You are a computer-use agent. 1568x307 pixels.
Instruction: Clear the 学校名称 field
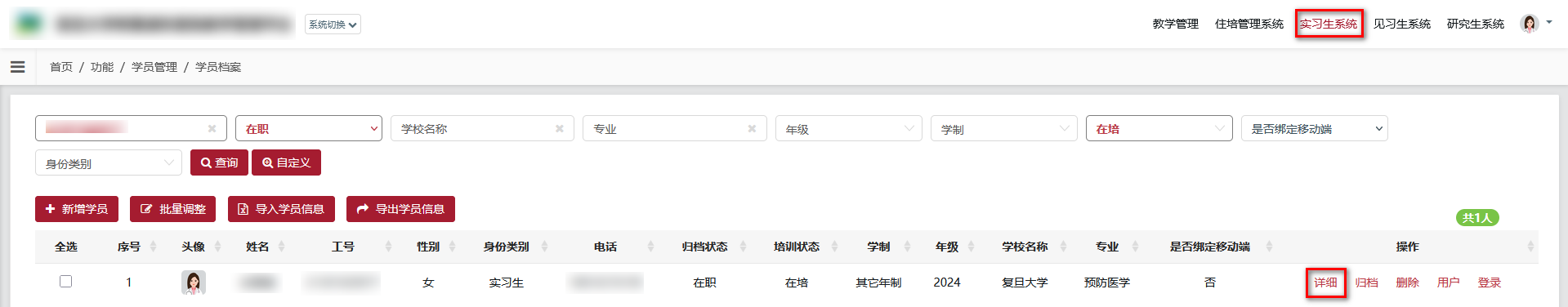point(560,128)
